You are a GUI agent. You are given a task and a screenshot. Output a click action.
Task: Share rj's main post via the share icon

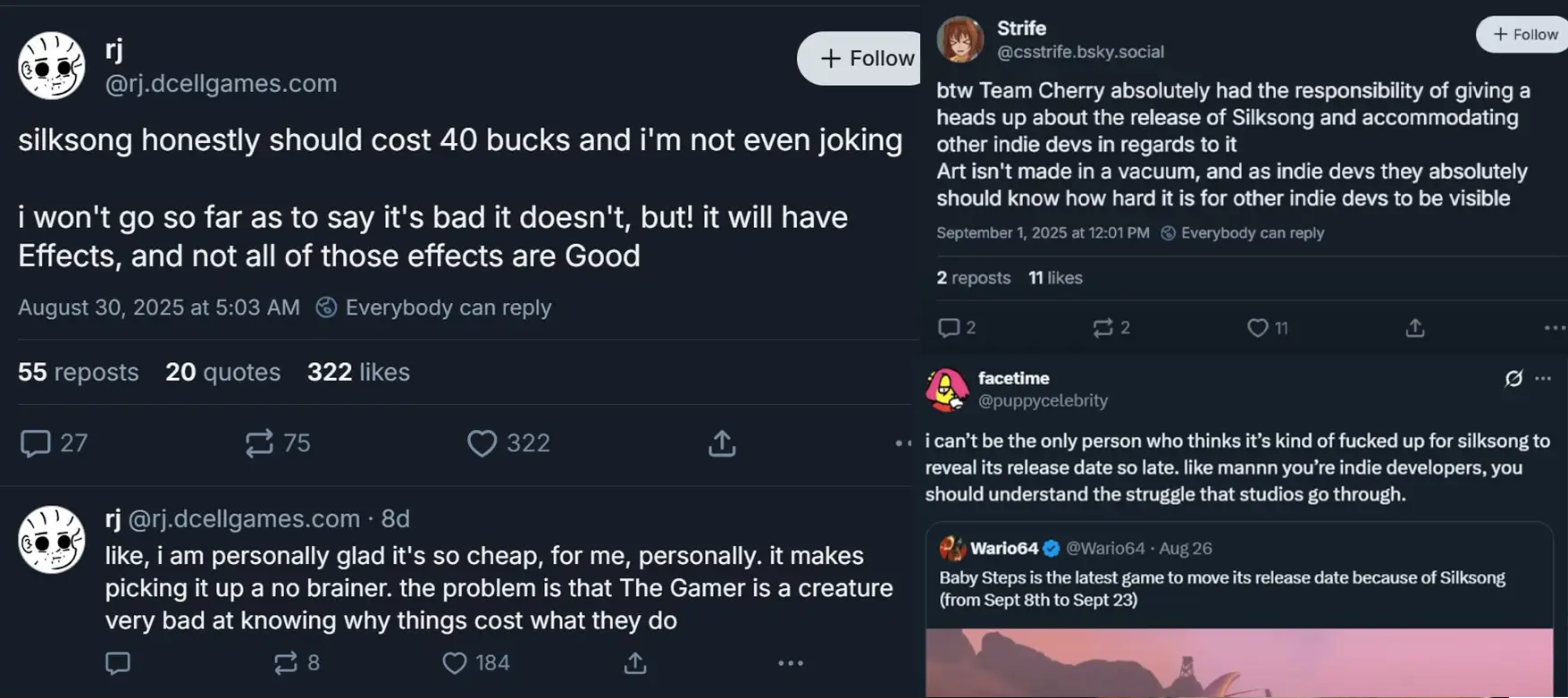722,443
